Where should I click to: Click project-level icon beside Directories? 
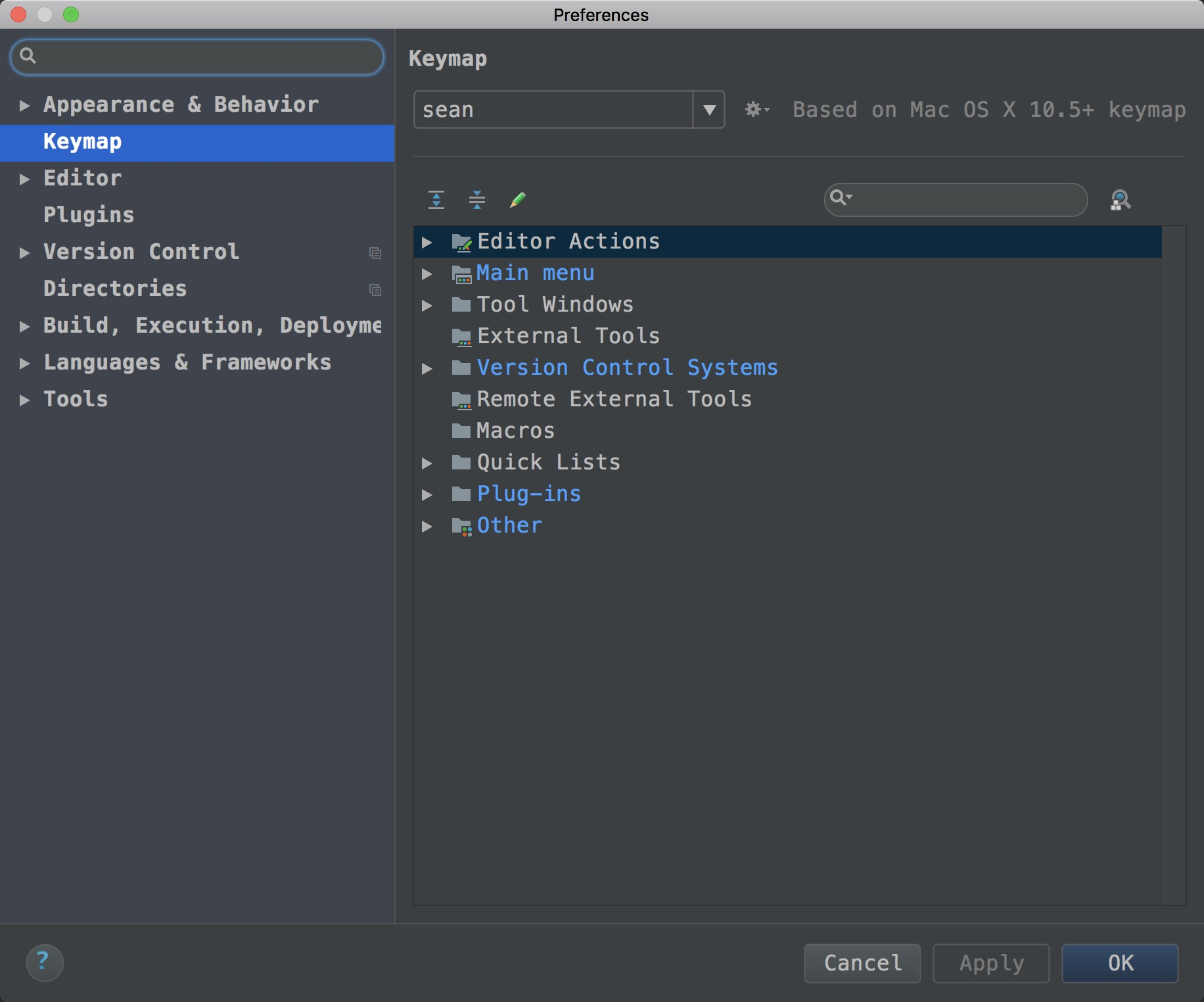(x=375, y=290)
